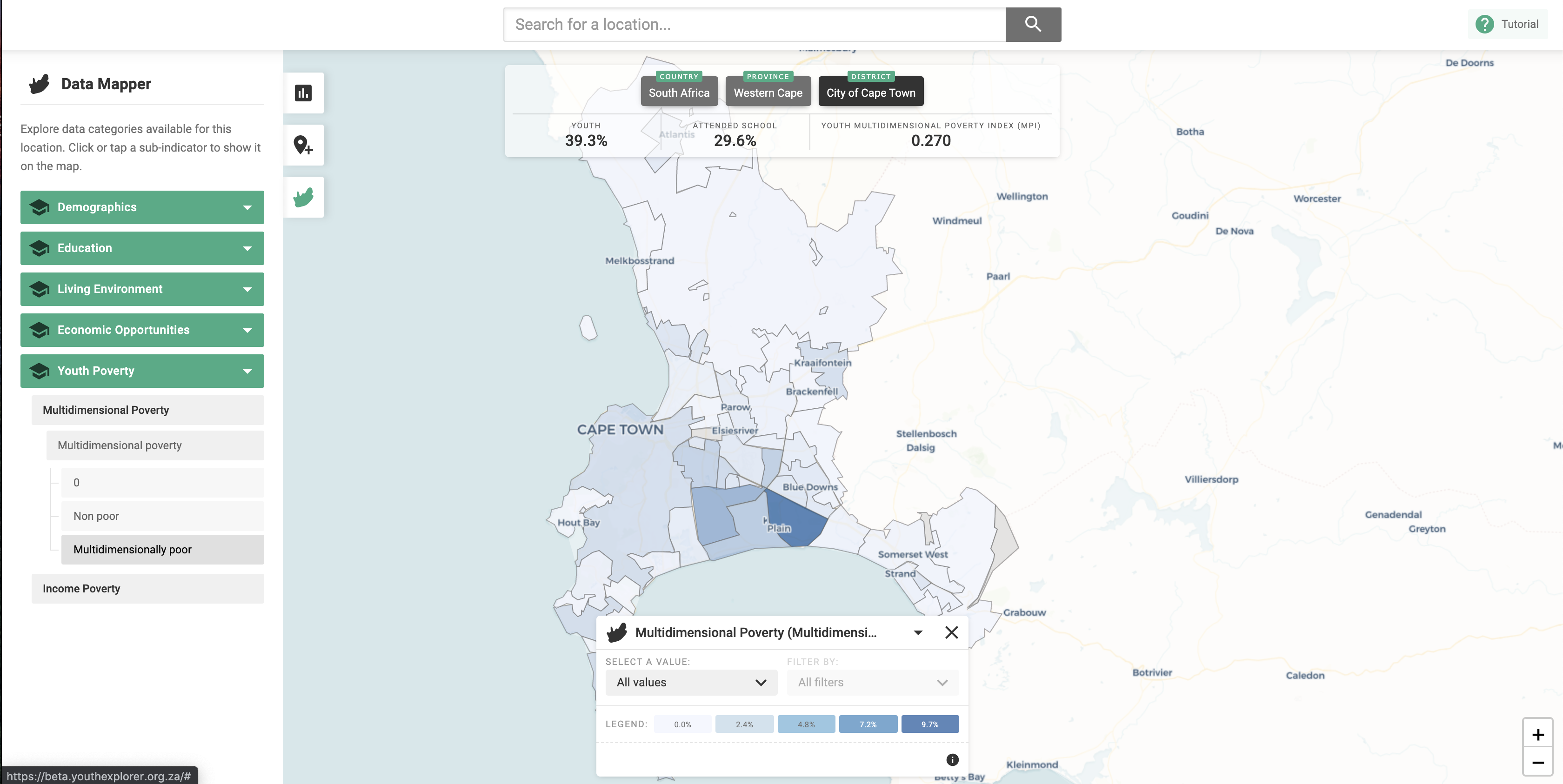Collapse the Youth Poverty category

(x=142, y=371)
